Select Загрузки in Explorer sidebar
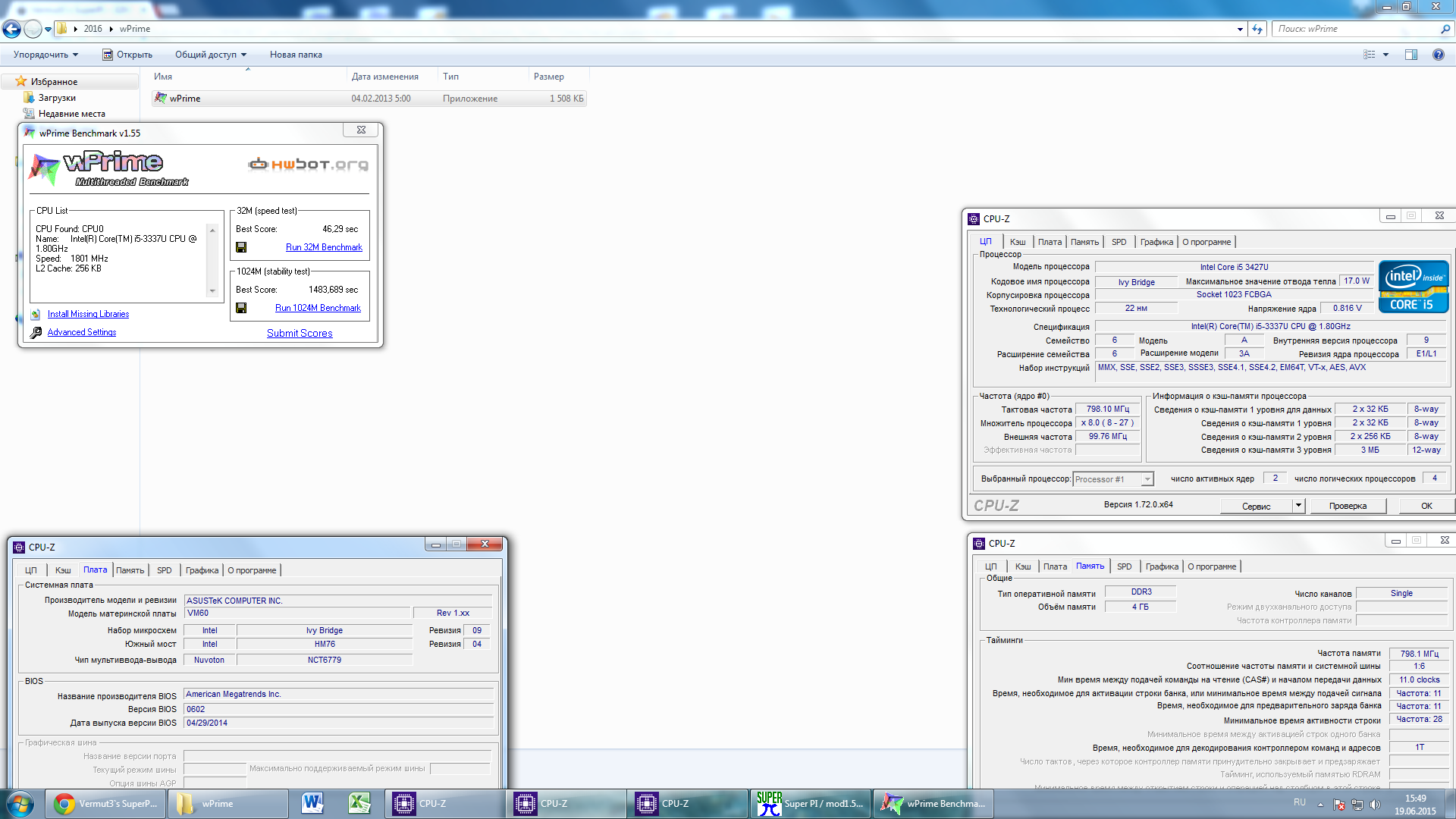This screenshot has width=1456, height=819. (57, 98)
